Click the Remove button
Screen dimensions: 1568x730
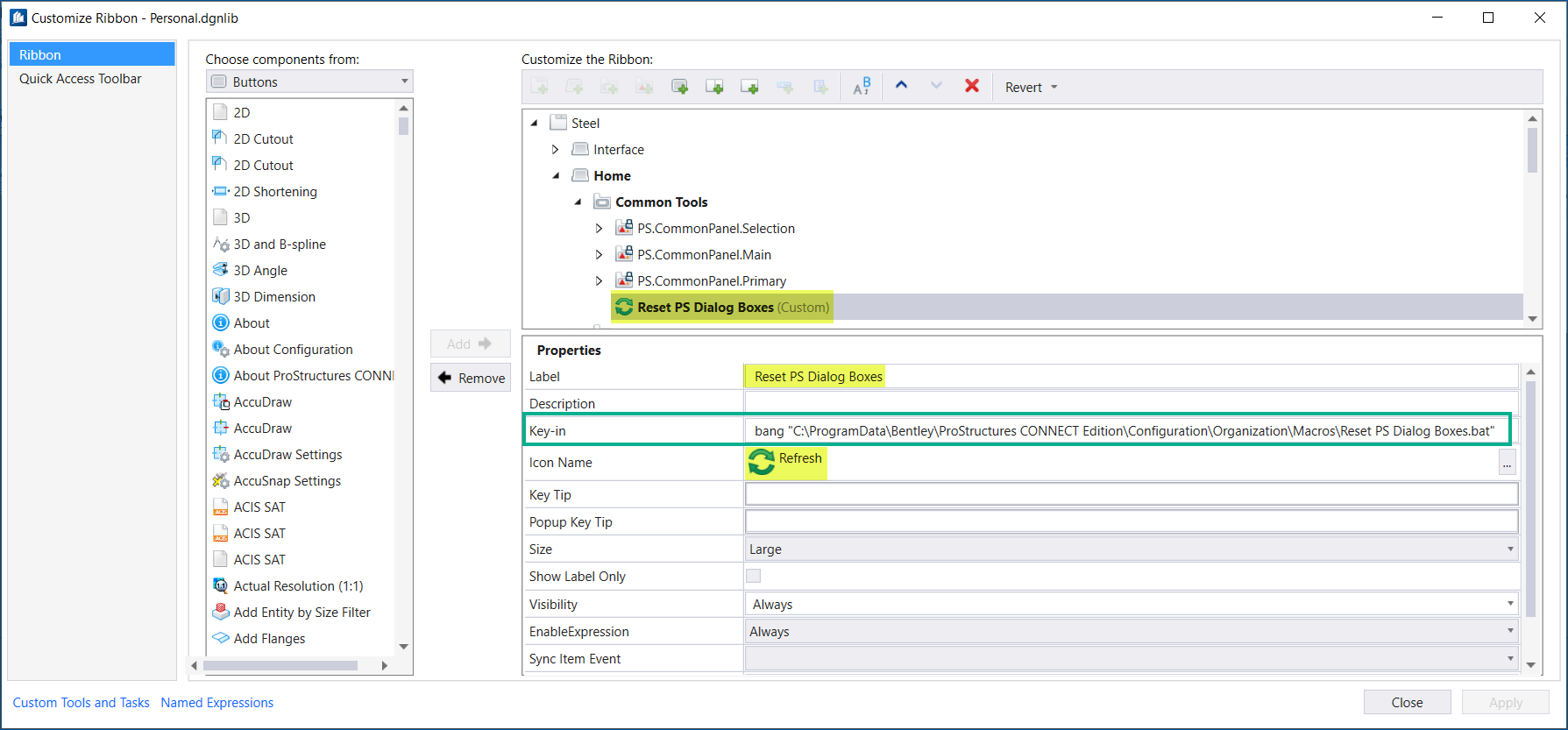tap(471, 378)
